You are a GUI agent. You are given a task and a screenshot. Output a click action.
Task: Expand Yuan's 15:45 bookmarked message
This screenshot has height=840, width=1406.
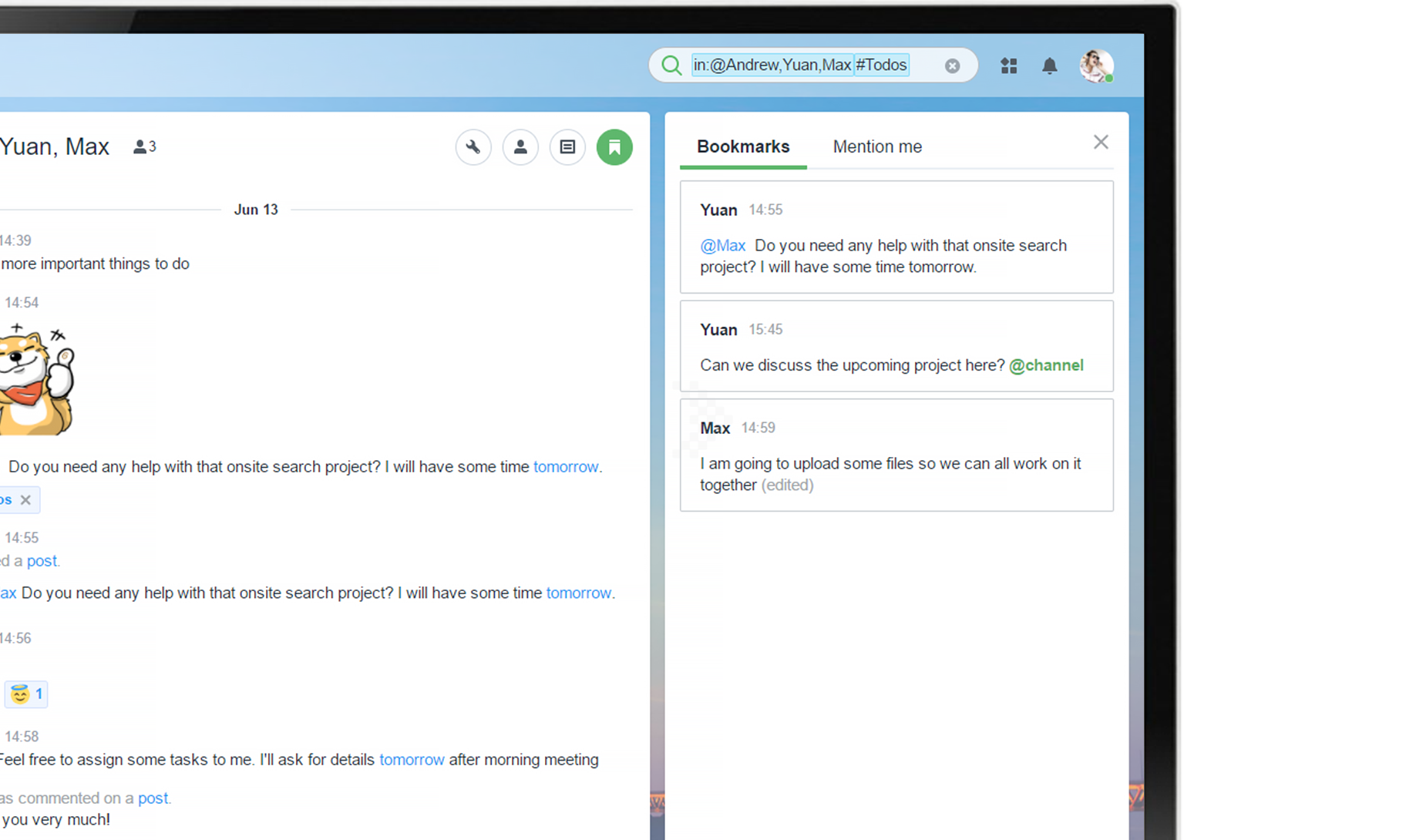[x=896, y=346]
